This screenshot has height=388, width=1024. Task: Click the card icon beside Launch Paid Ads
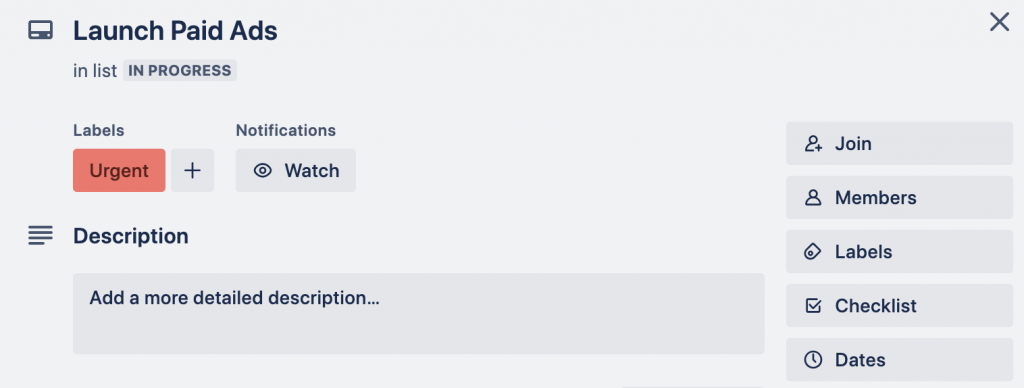coord(40,31)
